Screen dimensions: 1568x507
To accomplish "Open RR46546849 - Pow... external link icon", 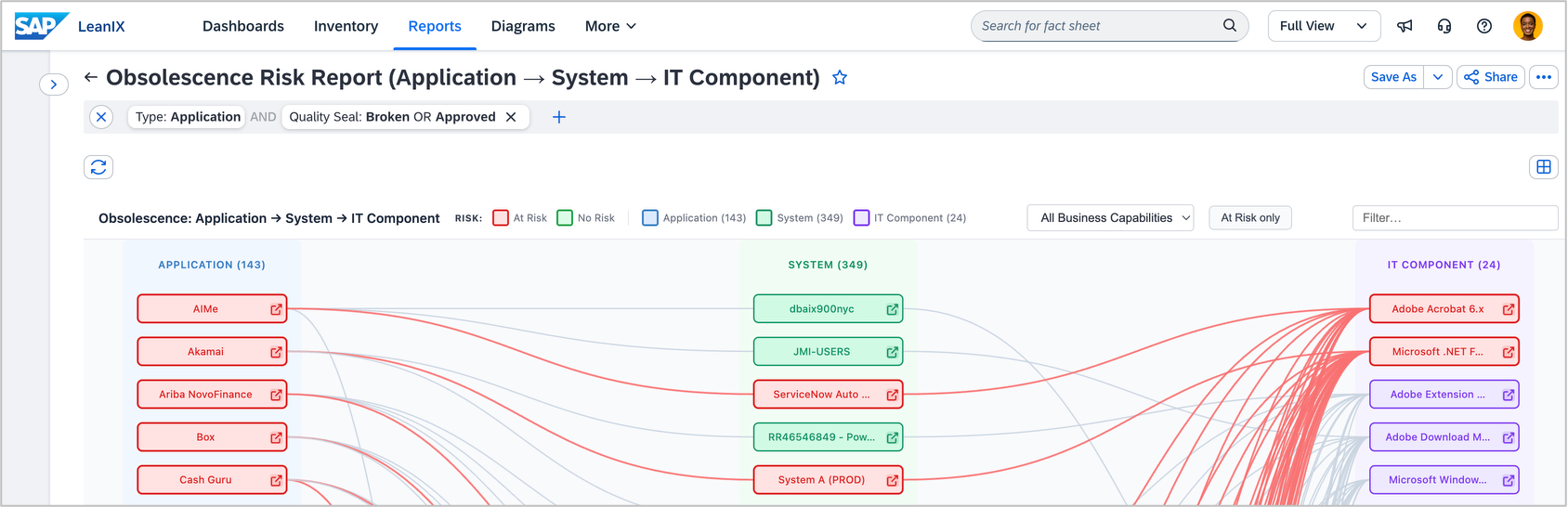I will coord(893,437).
